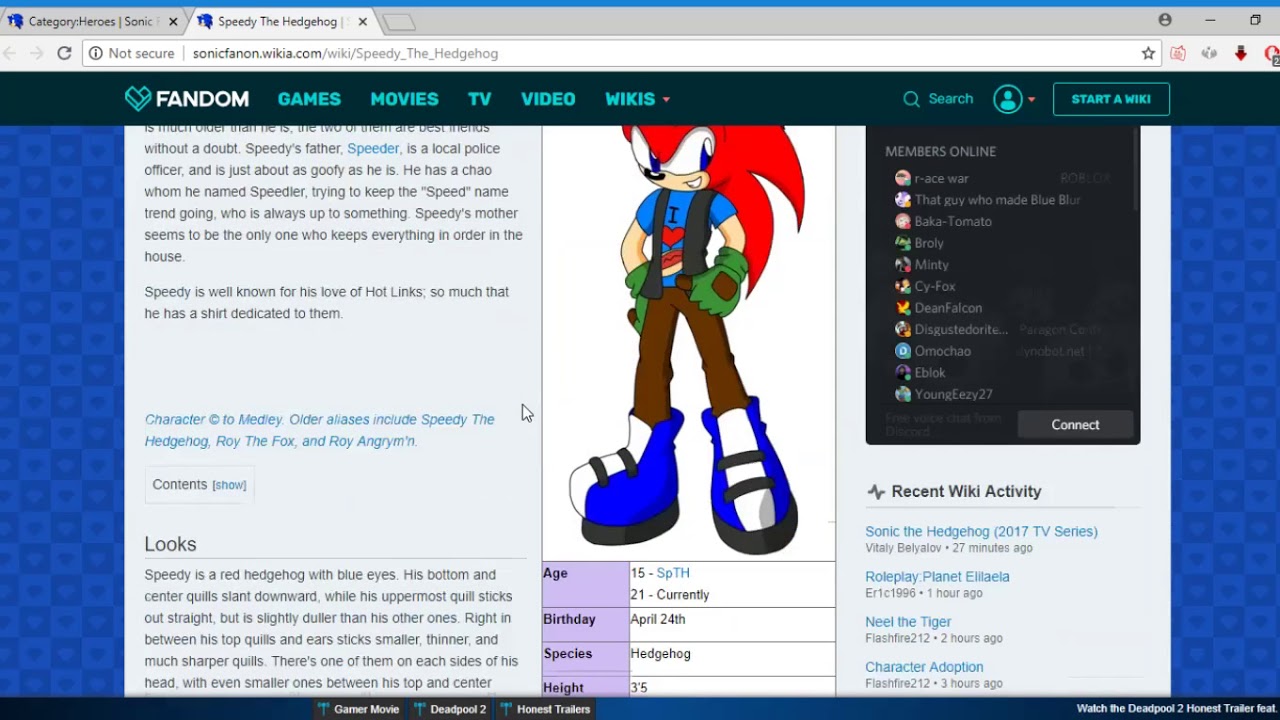The width and height of the screenshot is (1280, 720).
Task: Click the red download arrow extension icon
Action: (1241, 53)
